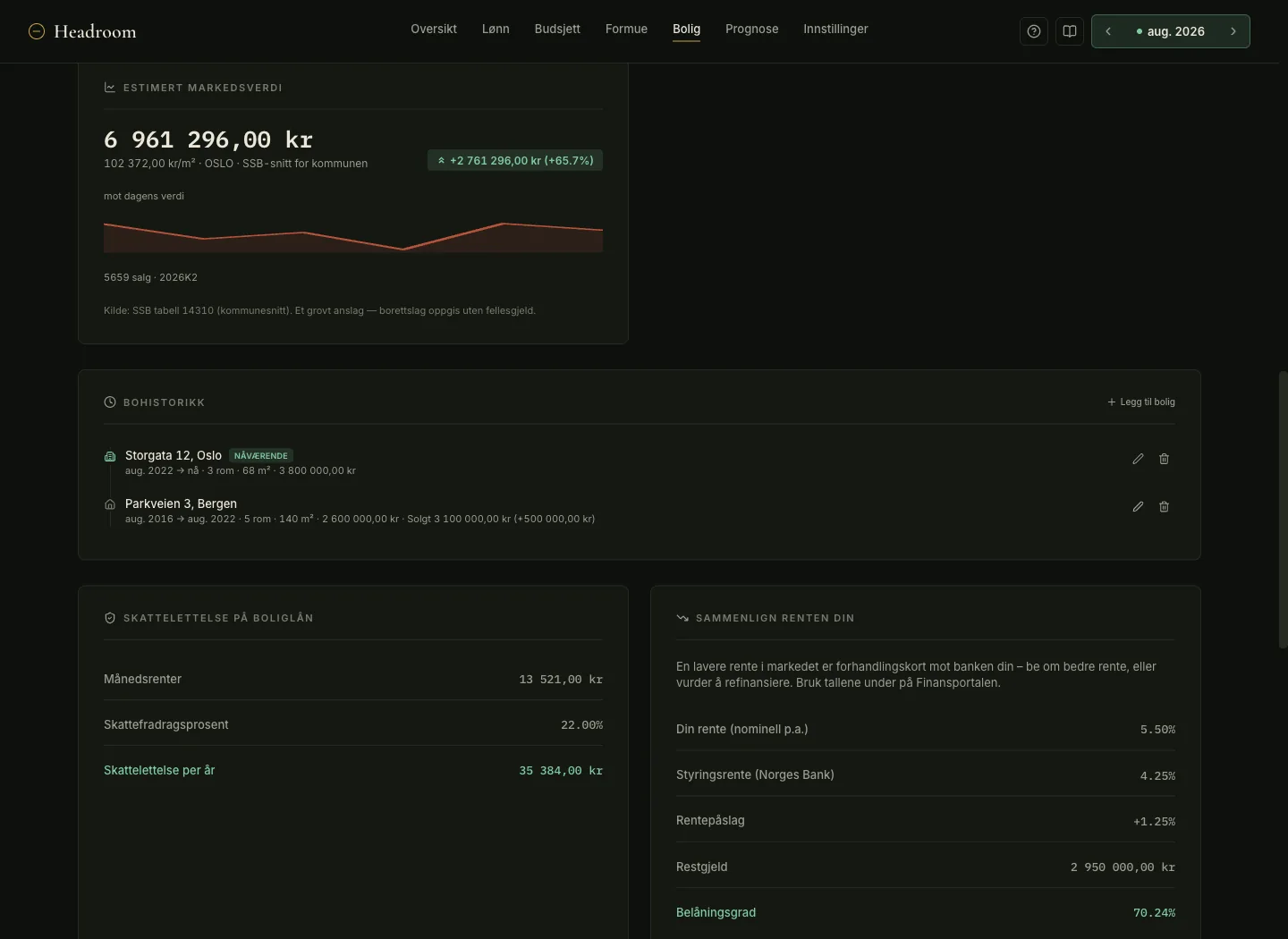Screen dimensions: 1288x939
Task: Click the page vertical scrollbar
Action: (x=1283, y=510)
